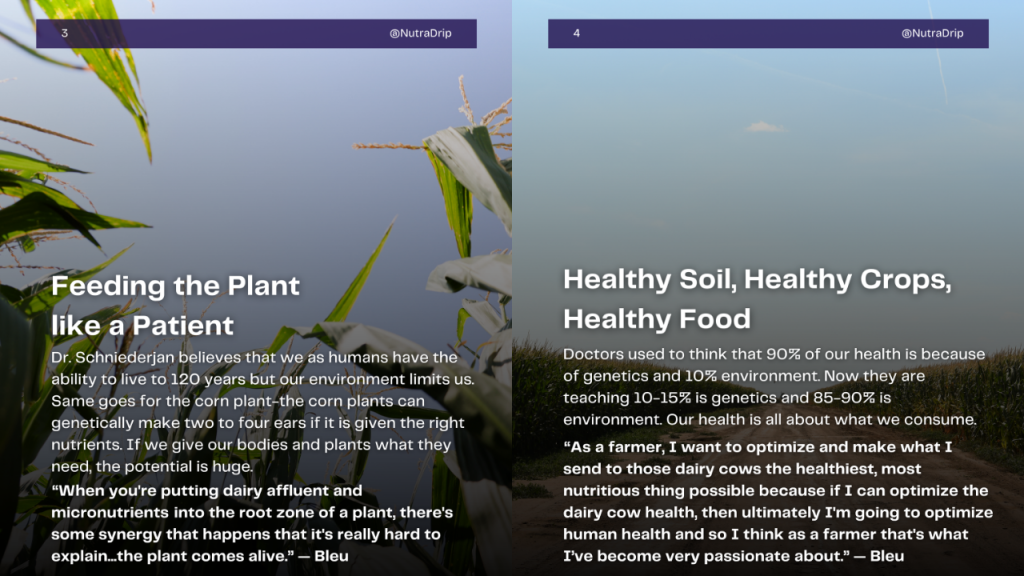Click the small cloud in the right slide sky

(765, 127)
